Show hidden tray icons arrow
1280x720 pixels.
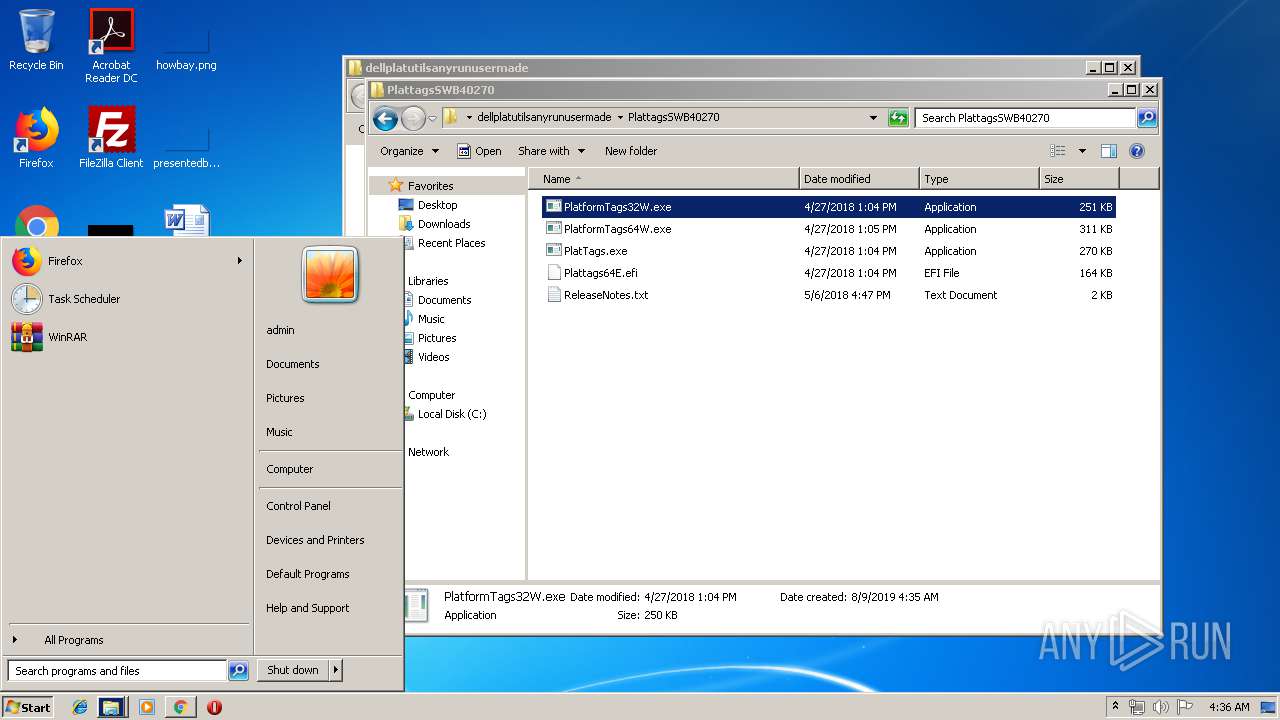tap(1116, 707)
